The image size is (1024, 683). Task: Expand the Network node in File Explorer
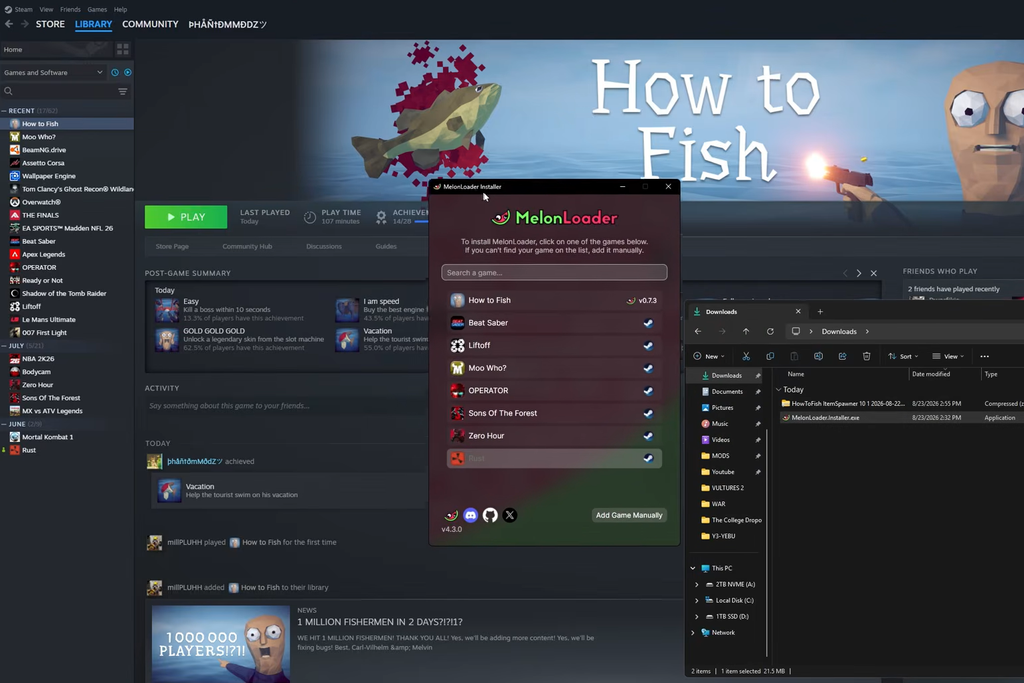tap(693, 633)
